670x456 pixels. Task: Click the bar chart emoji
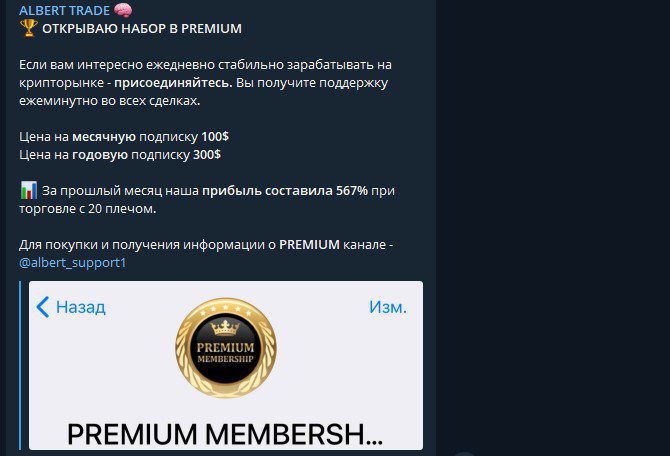[29, 190]
